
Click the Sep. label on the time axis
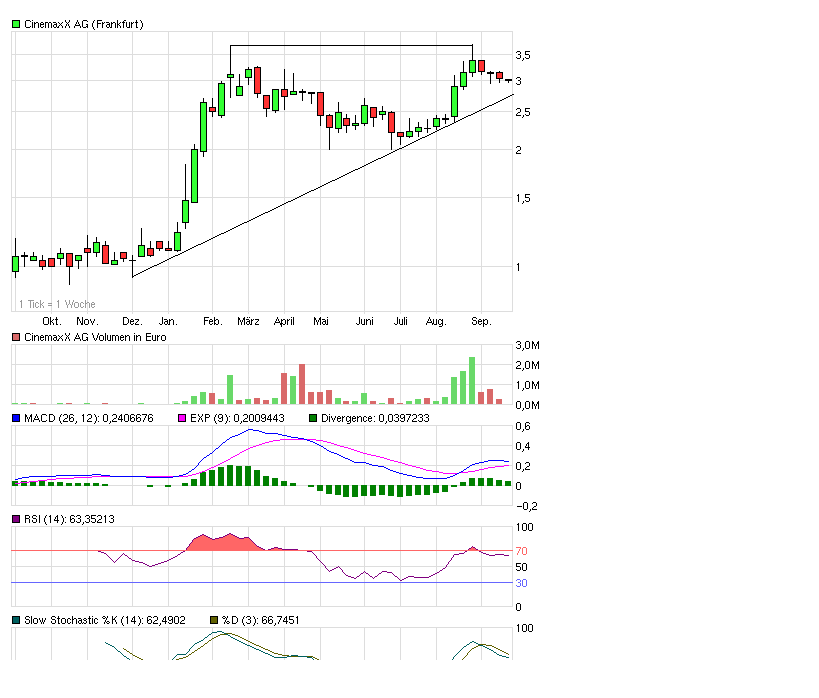tap(481, 321)
